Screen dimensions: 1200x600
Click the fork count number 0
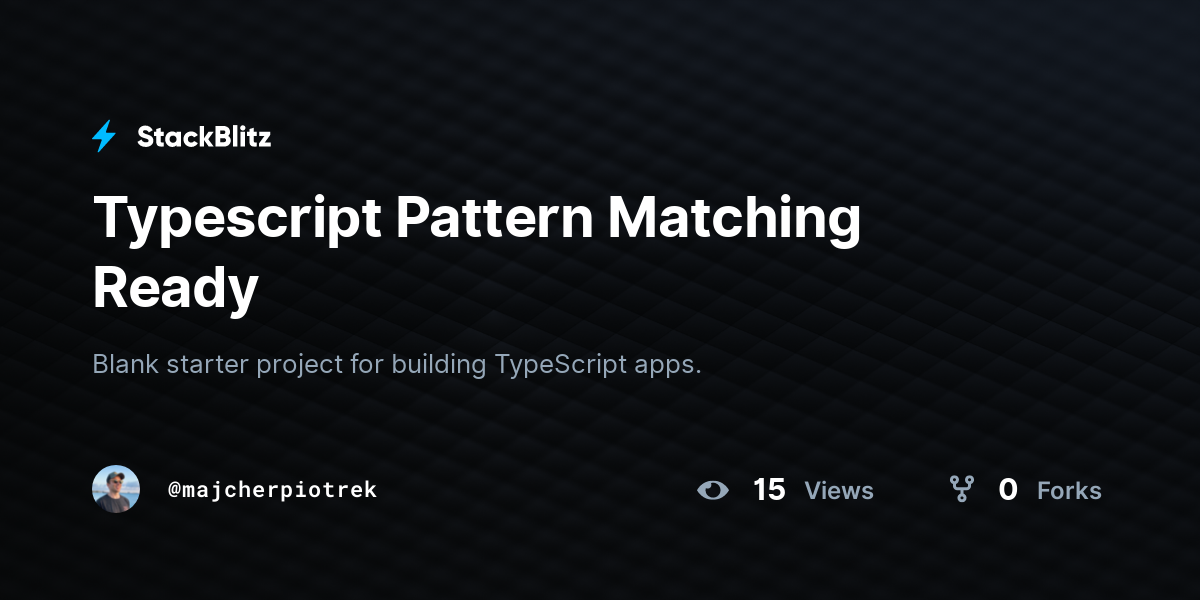click(1008, 490)
